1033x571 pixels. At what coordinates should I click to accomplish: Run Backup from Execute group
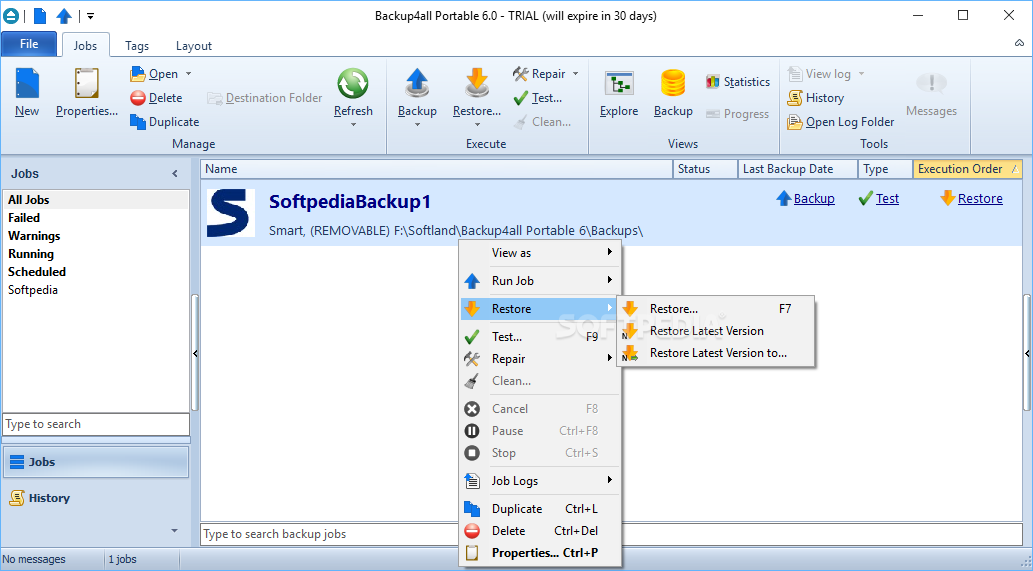417,94
